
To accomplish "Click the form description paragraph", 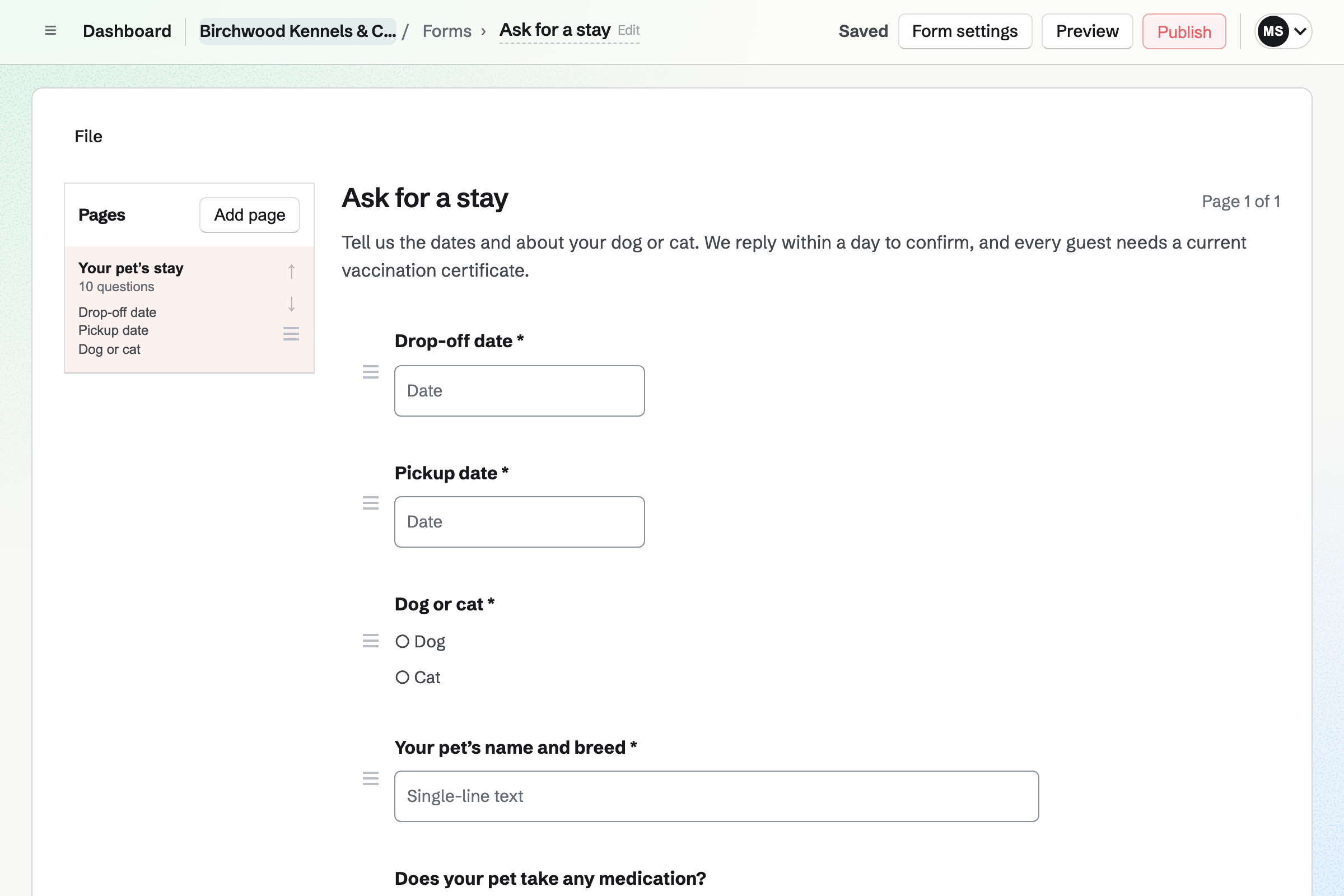I will (794, 256).
